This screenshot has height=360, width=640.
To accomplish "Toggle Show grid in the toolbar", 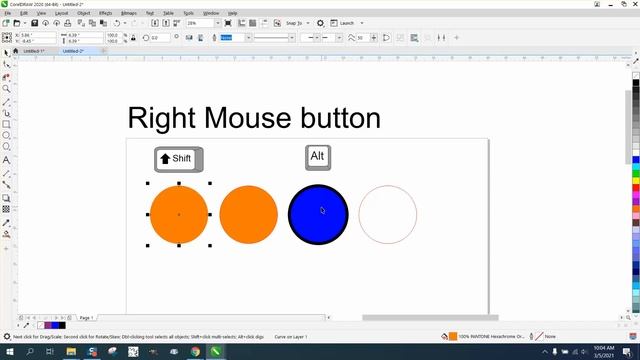I will point(253,23).
